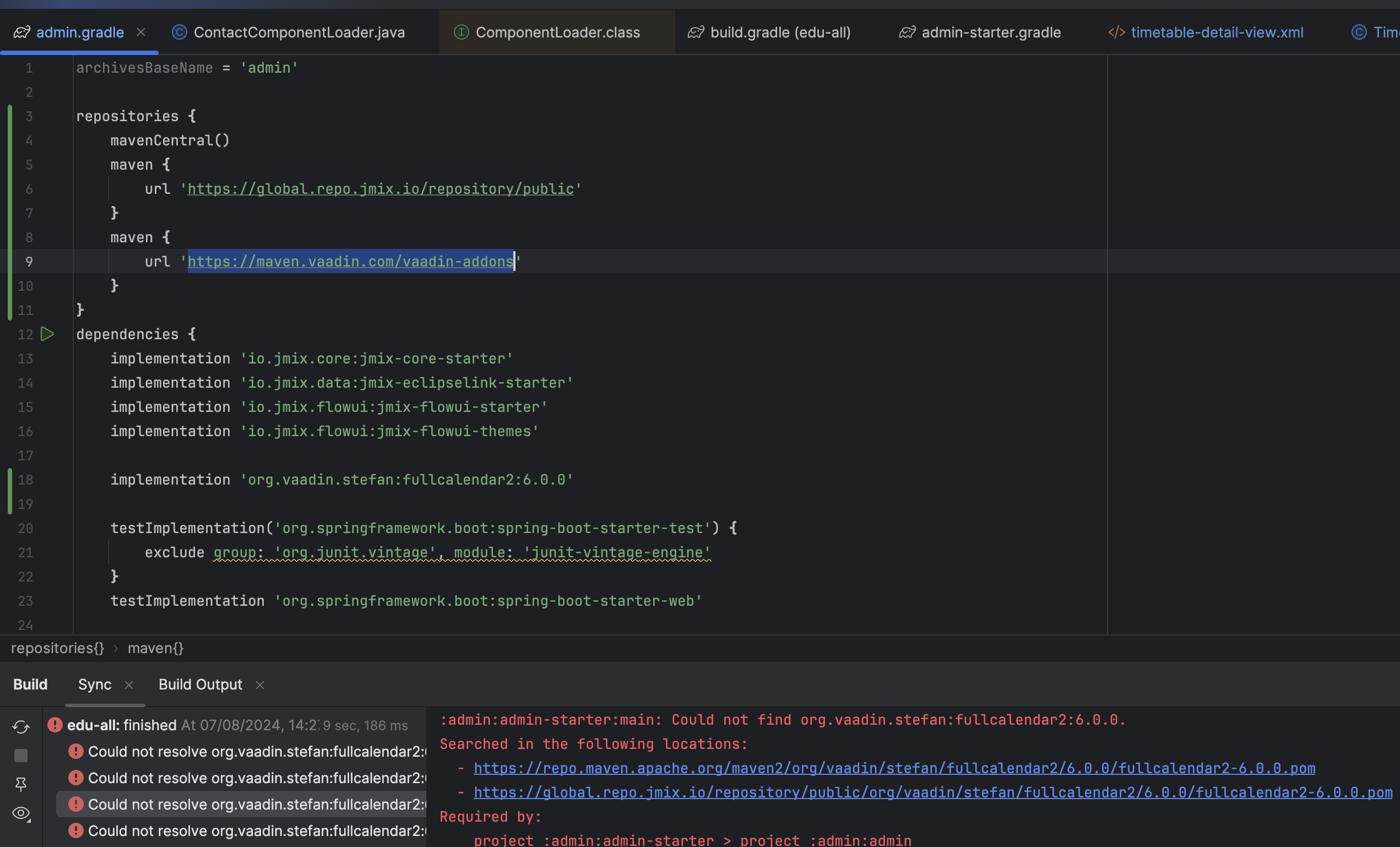
Task: Switch to the Sync tab
Action: click(x=94, y=685)
